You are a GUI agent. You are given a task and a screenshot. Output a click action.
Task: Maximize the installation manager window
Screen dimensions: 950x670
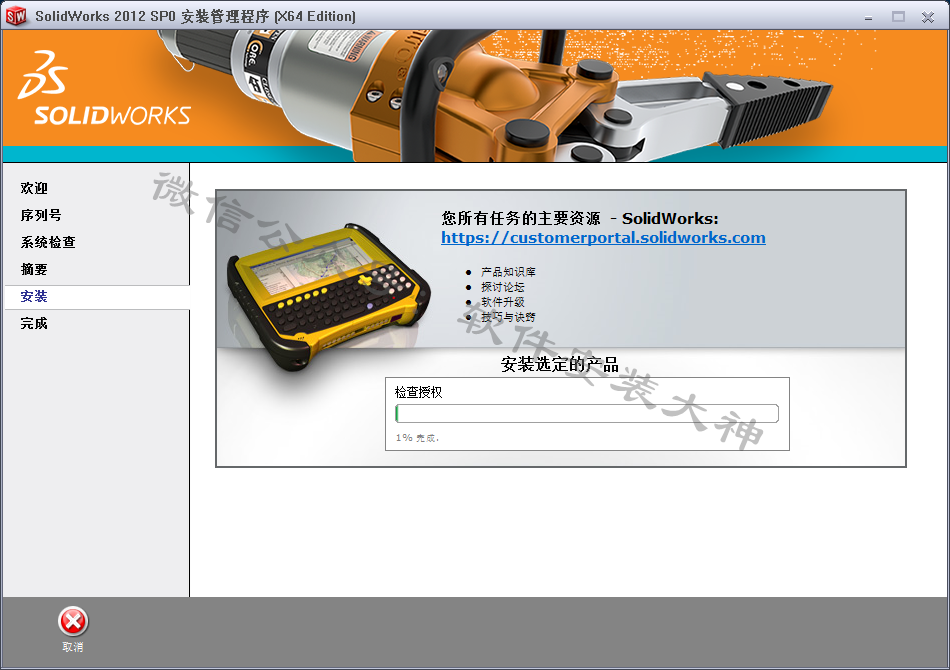(898, 16)
